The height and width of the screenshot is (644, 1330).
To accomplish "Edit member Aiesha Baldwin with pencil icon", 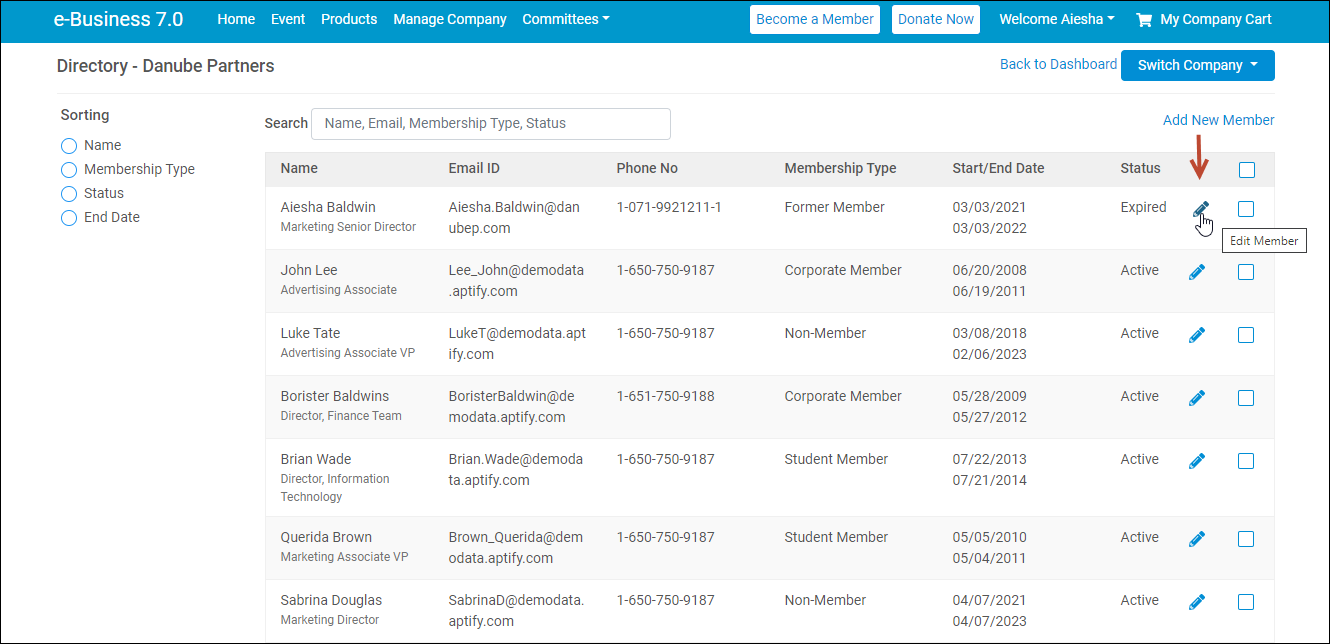I will [1201, 208].
